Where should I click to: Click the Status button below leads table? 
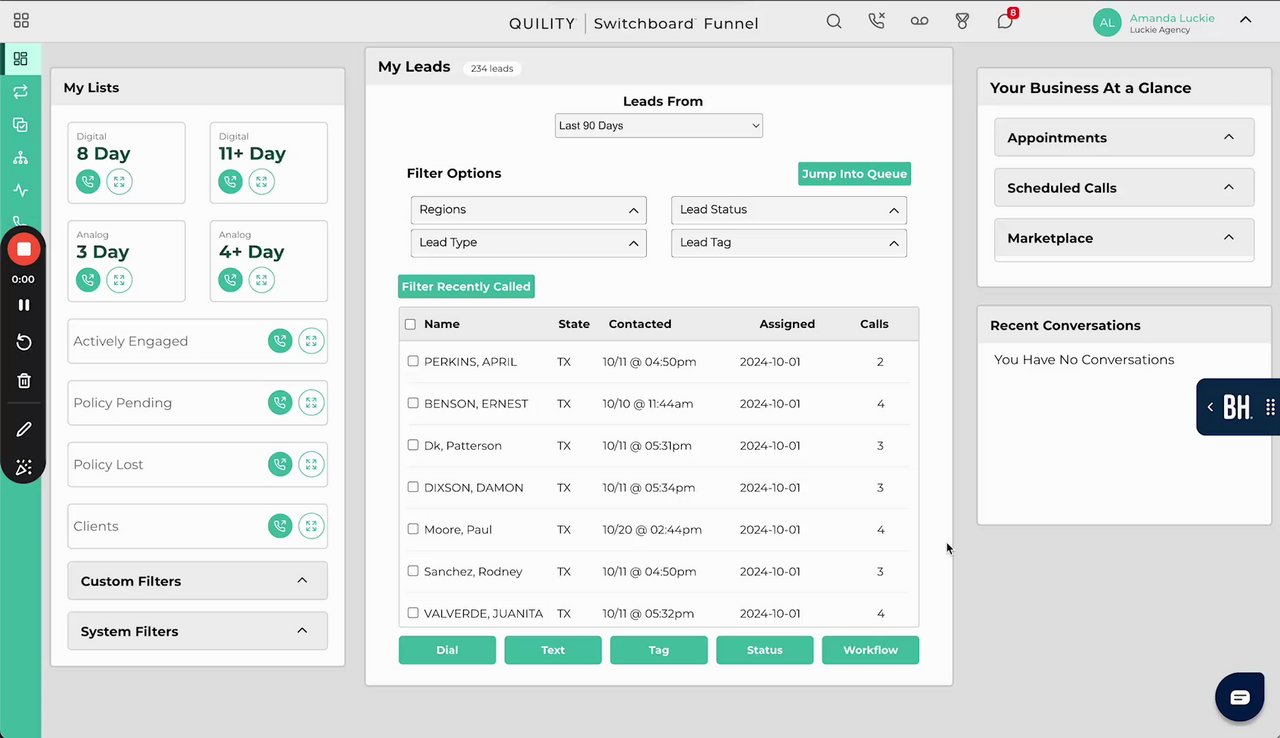tap(765, 650)
